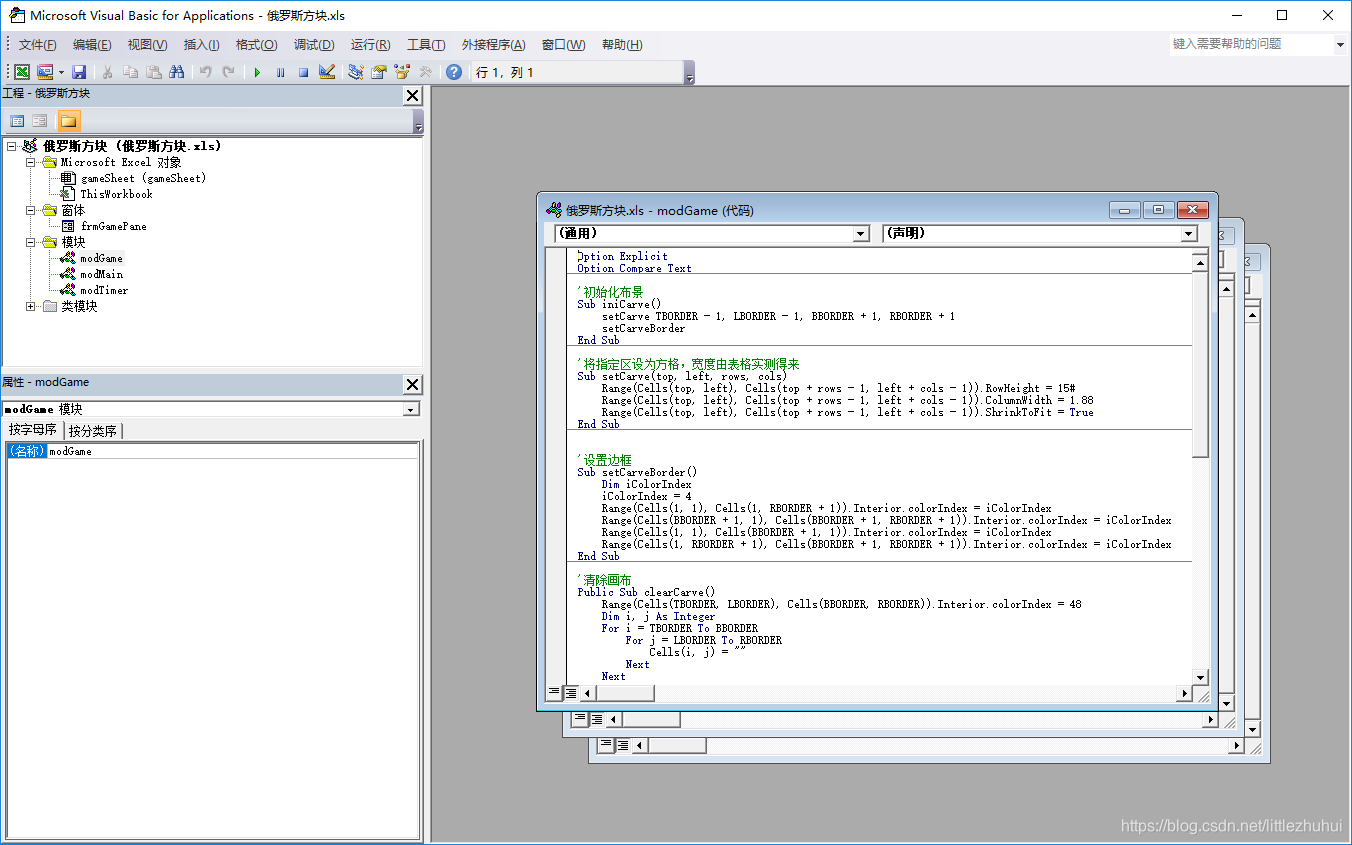Open the 窗口(W) menu
The image size is (1352, 845).
563,45
